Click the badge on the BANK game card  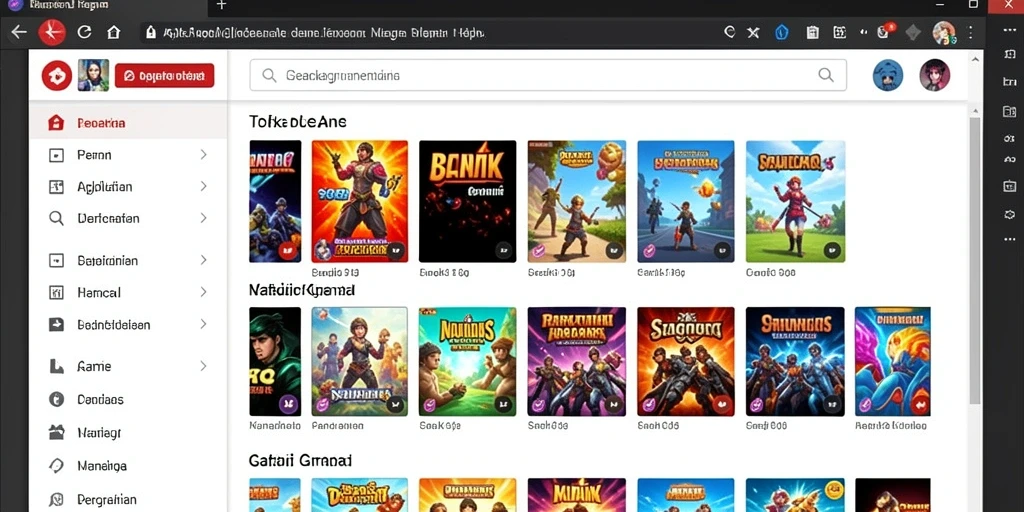click(x=502, y=249)
